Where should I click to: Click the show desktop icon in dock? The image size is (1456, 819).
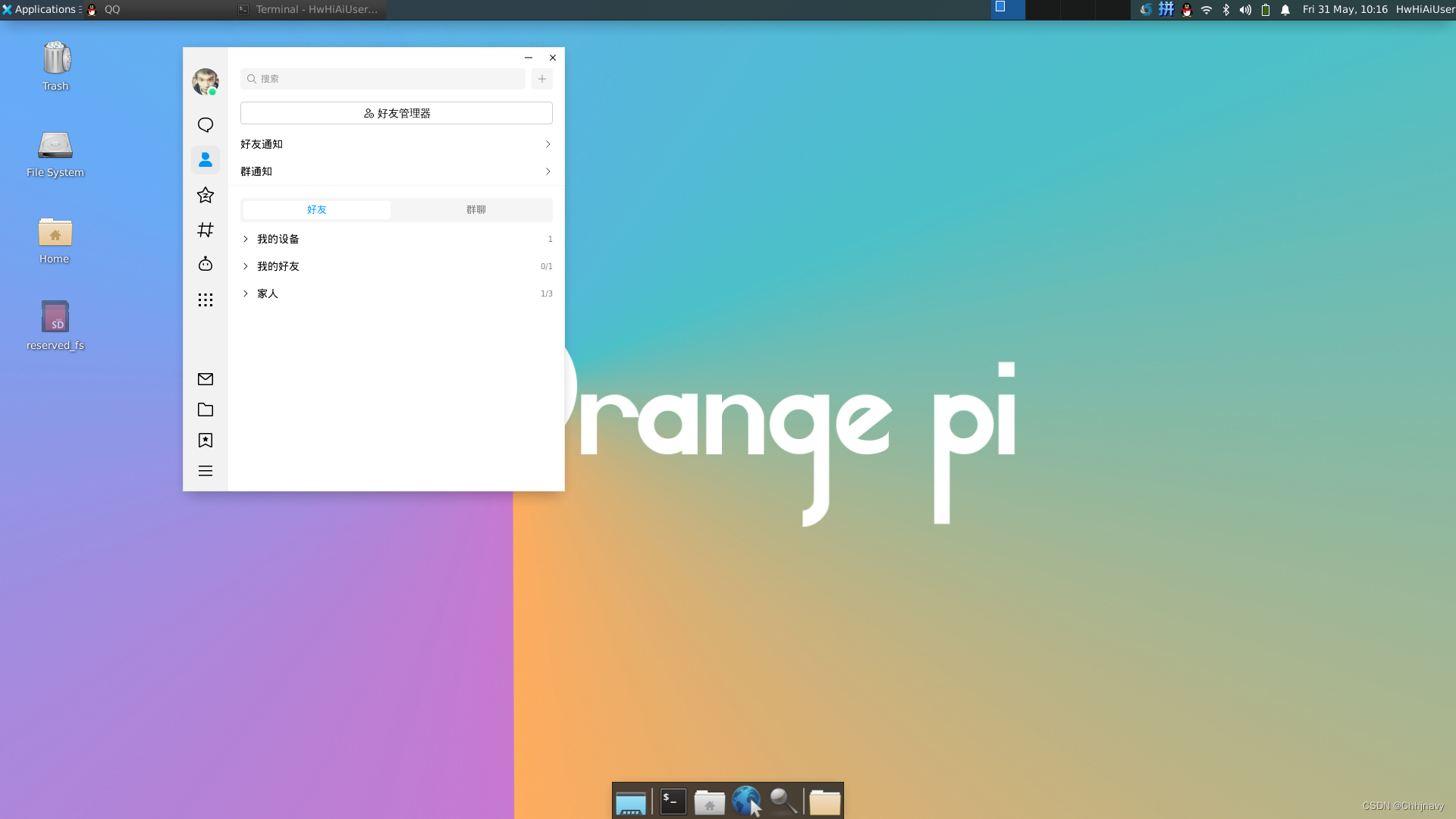point(631,802)
